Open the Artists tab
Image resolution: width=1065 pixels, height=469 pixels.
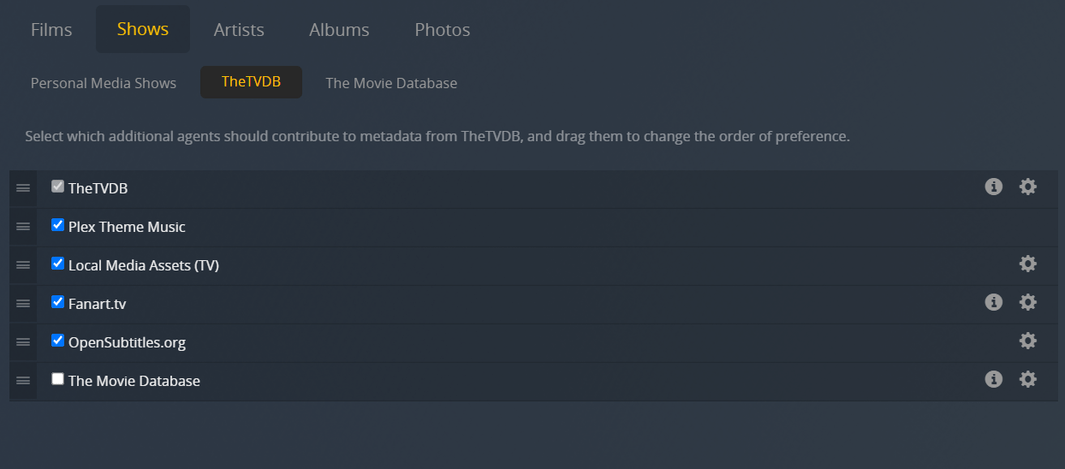tap(239, 30)
